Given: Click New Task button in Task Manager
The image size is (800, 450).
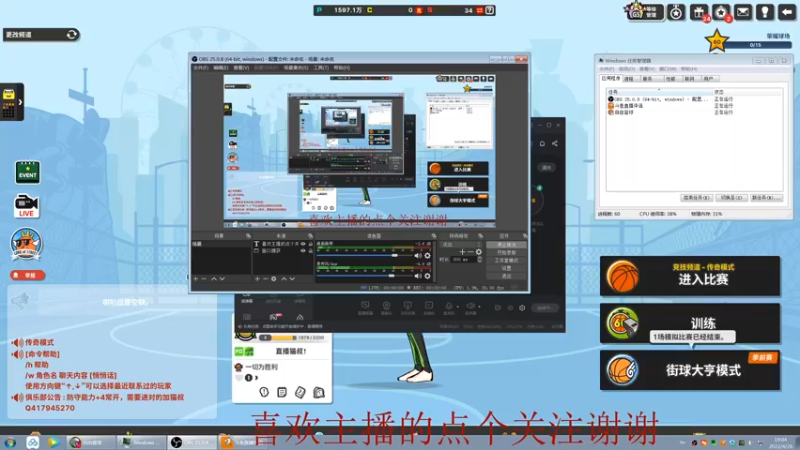Looking at the screenshot, I should (x=766, y=197).
